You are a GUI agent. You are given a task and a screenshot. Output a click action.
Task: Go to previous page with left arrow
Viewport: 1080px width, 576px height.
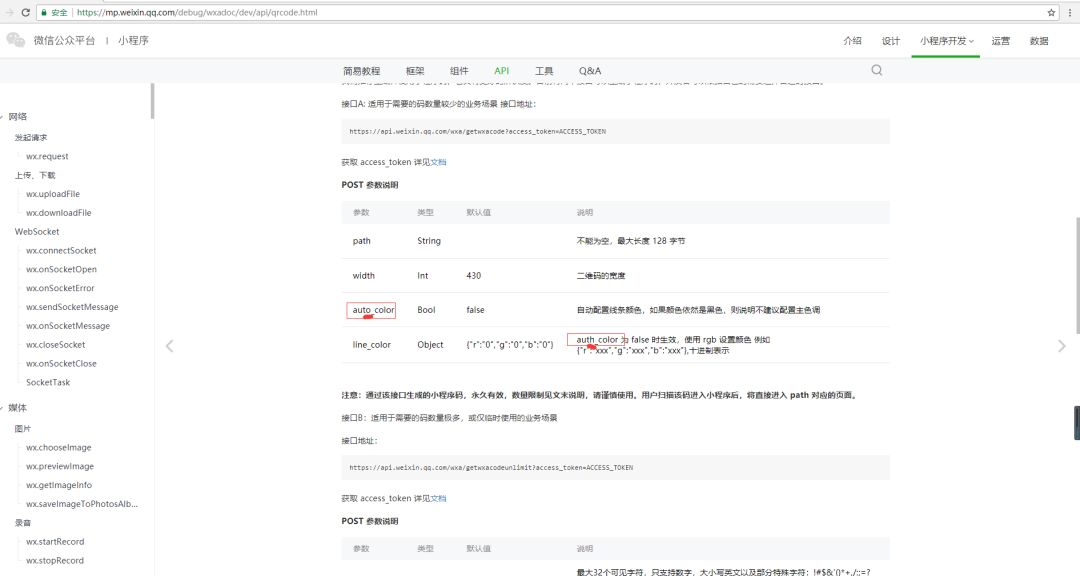(x=169, y=346)
